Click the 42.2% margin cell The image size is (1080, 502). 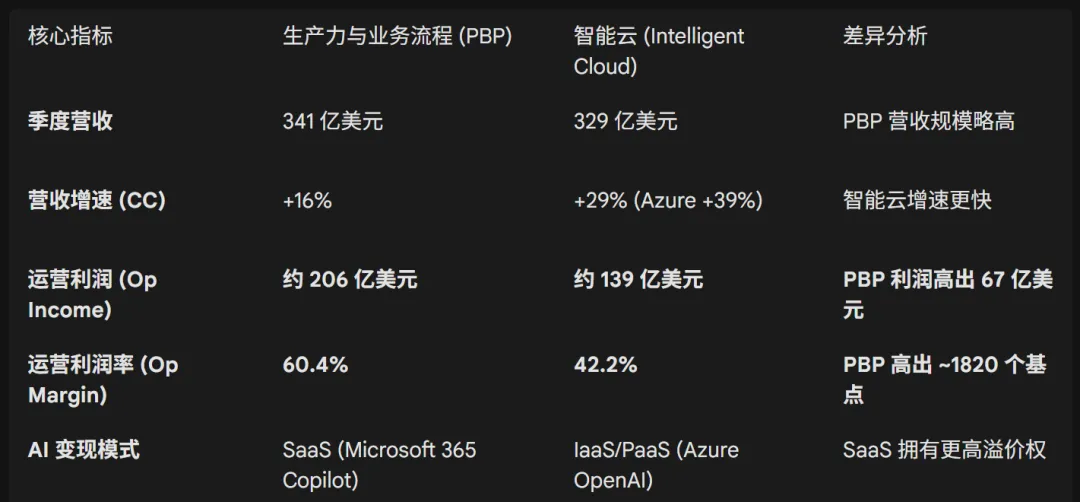[x=605, y=365]
